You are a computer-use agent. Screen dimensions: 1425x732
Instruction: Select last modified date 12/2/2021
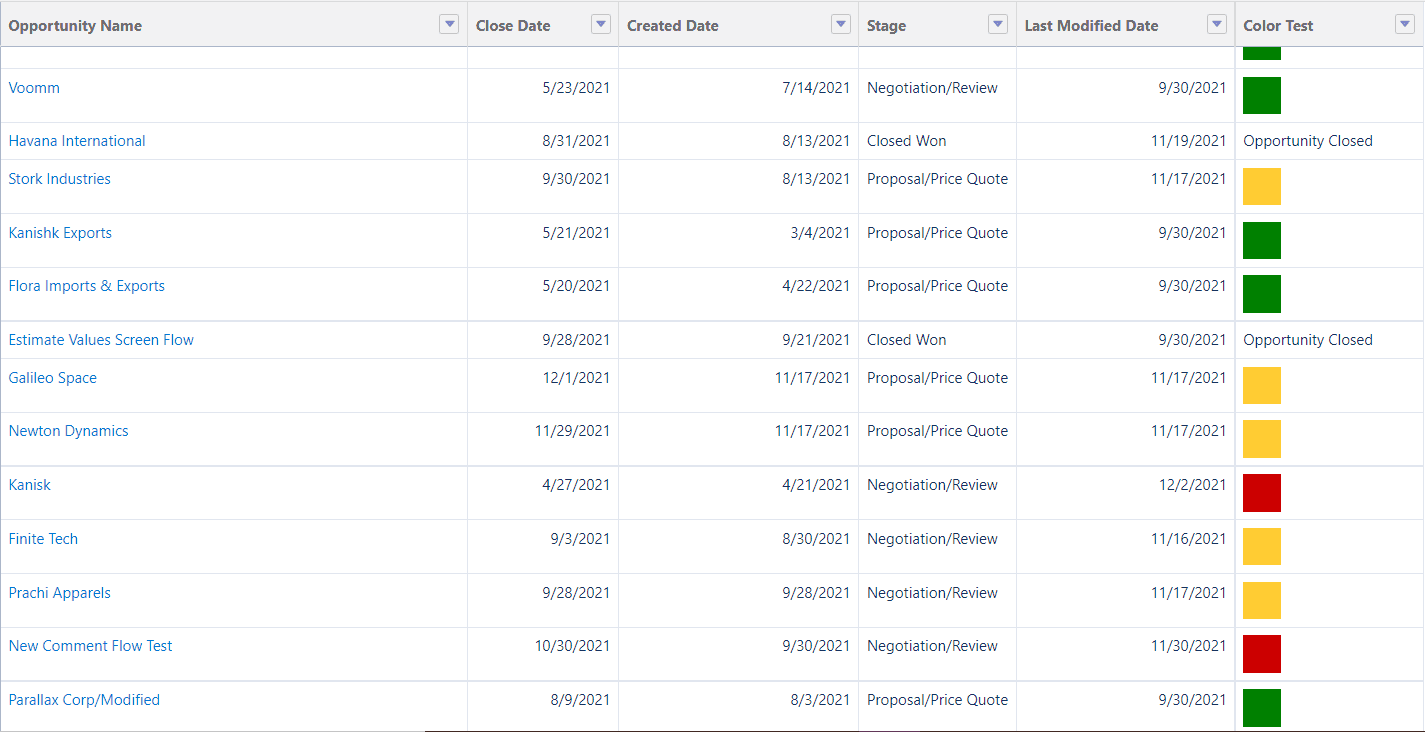pos(1192,485)
